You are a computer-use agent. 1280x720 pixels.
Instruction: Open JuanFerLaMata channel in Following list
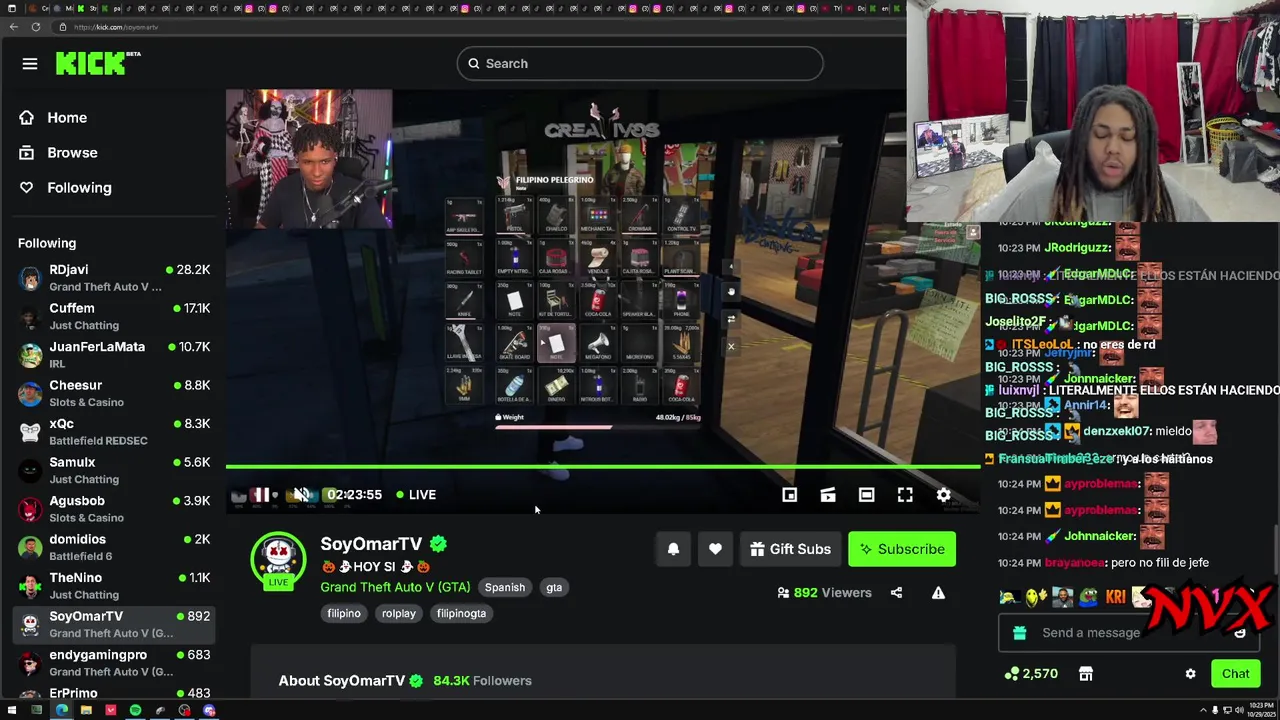(x=115, y=355)
